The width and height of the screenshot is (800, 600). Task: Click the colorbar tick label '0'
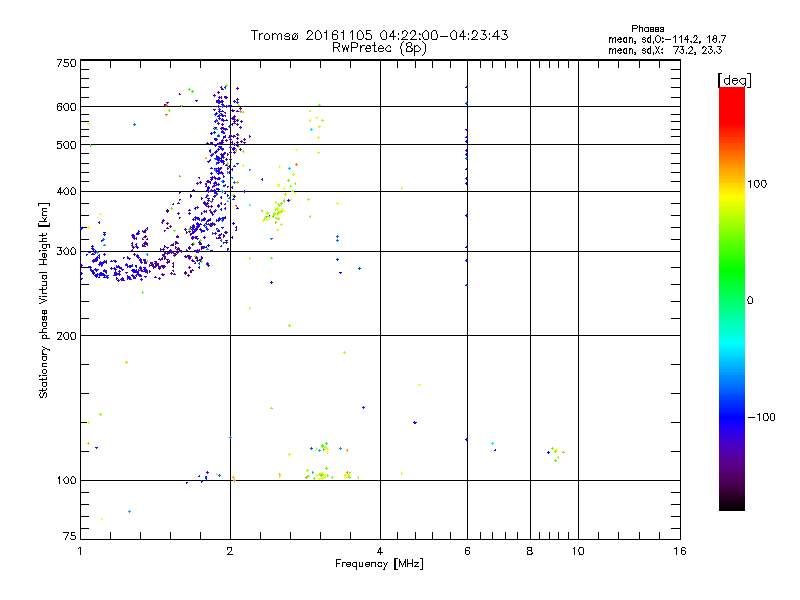tap(750, 301)
